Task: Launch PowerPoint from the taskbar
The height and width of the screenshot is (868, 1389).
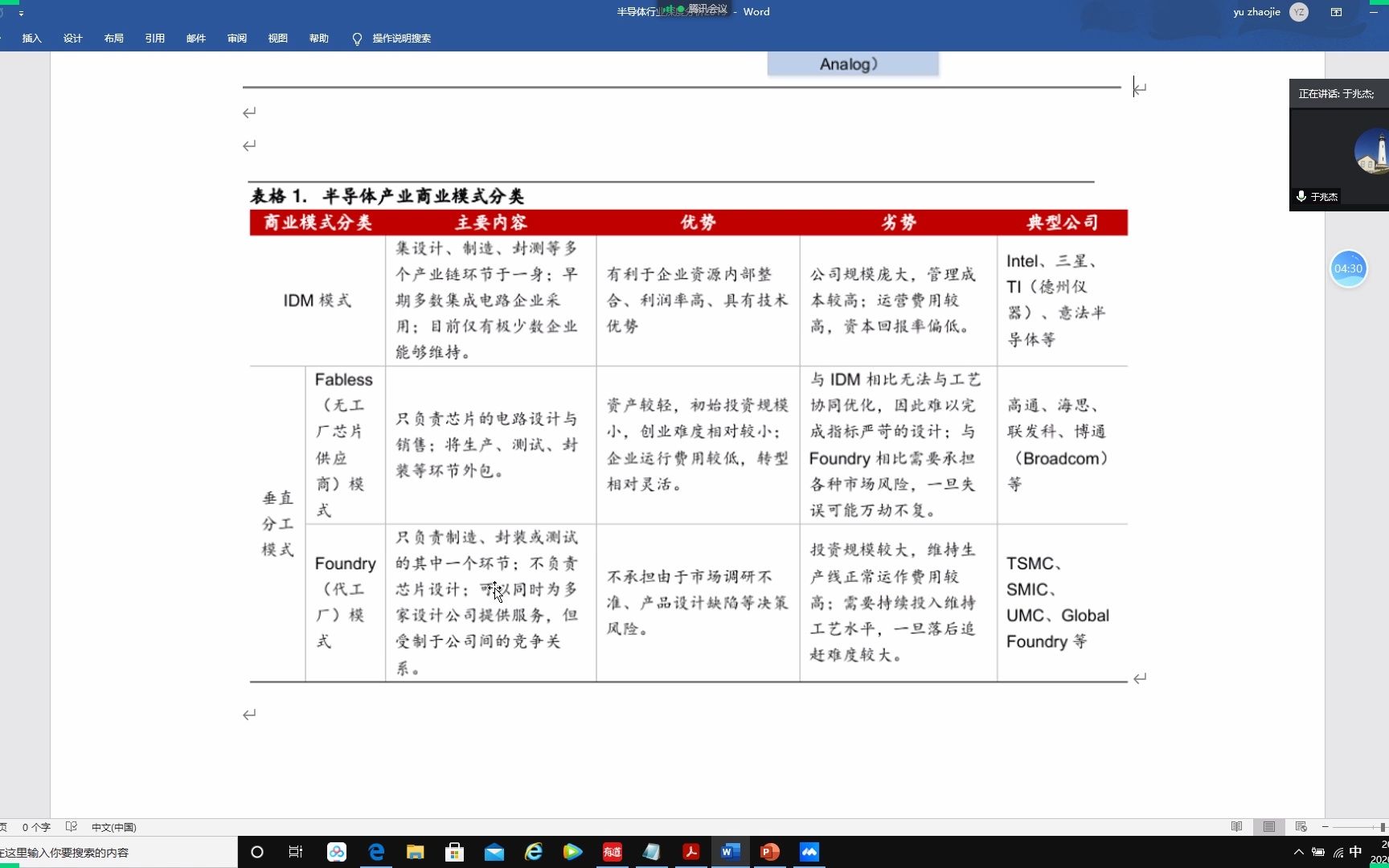Action: click(x=768, y=852)
